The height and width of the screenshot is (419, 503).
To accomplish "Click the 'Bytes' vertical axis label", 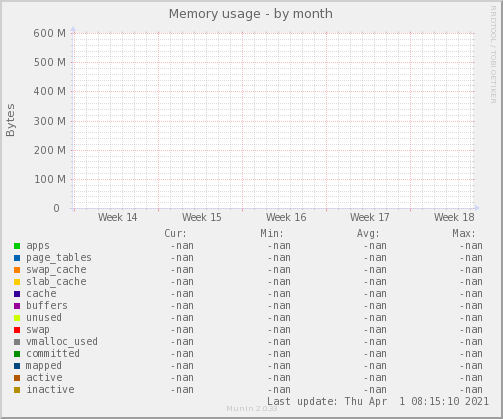I will tap(10, 120).
